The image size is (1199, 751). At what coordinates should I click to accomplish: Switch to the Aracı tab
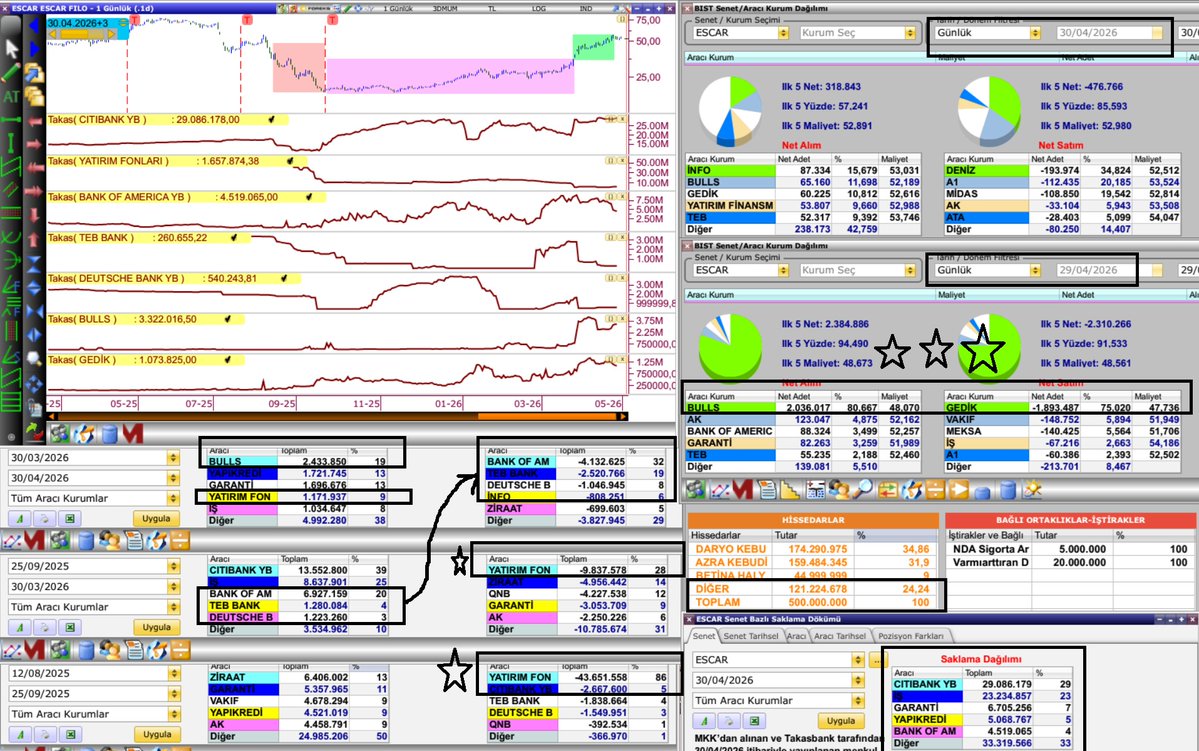point(796,636)
